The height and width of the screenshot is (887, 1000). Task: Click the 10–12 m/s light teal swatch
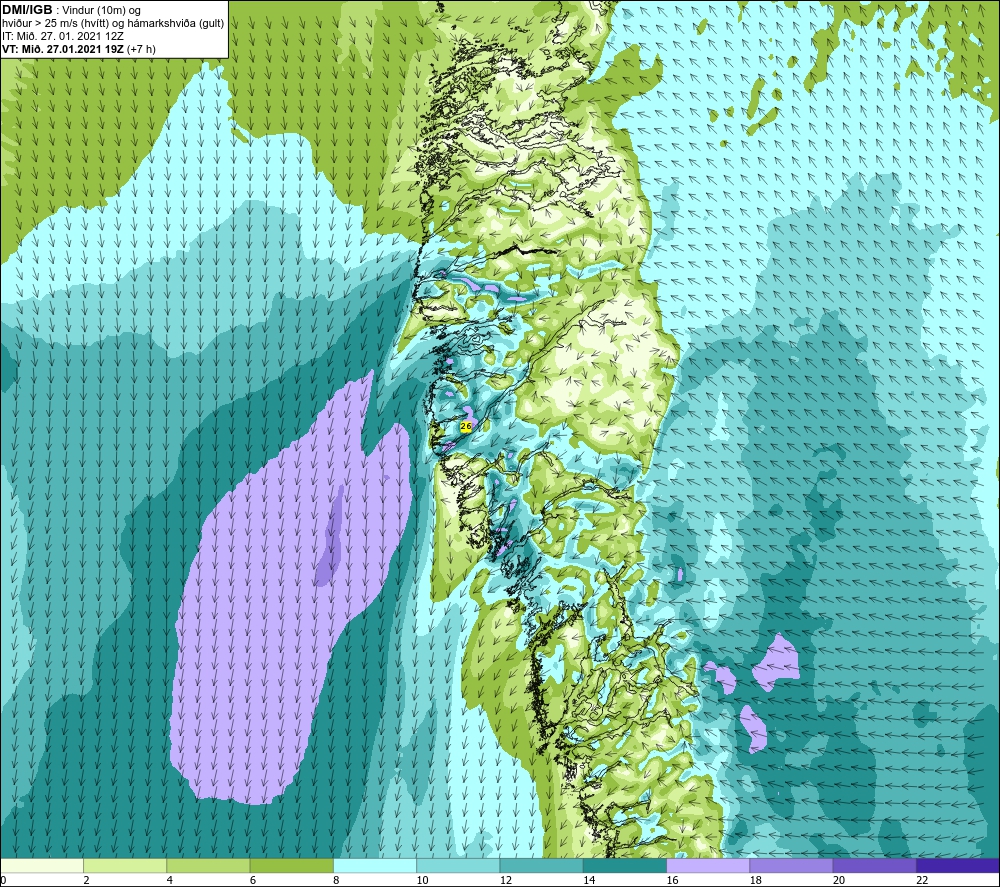pyautogui.click(x=458, y=865)
